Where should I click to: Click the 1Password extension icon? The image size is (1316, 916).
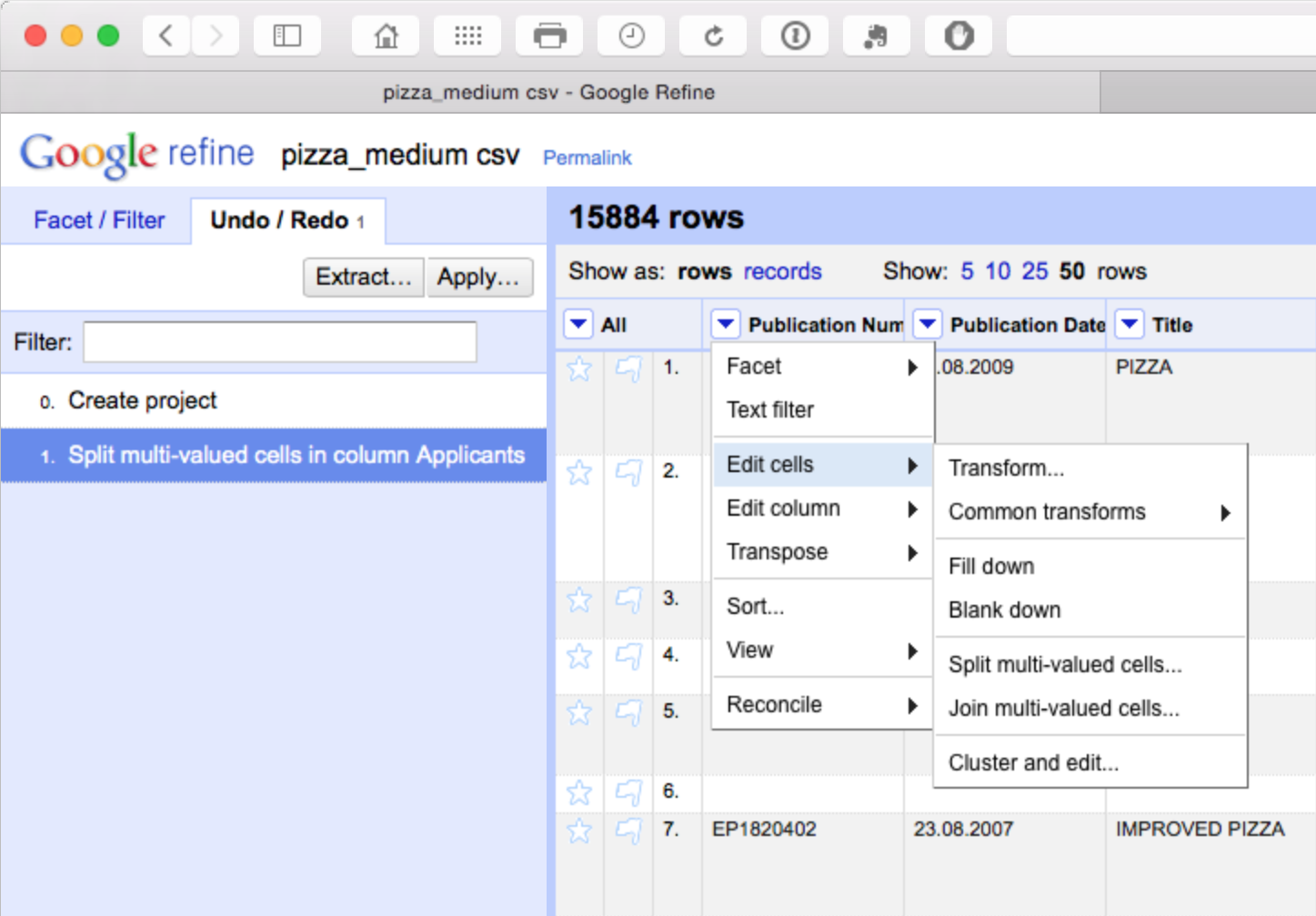click(x=795, y=36)
